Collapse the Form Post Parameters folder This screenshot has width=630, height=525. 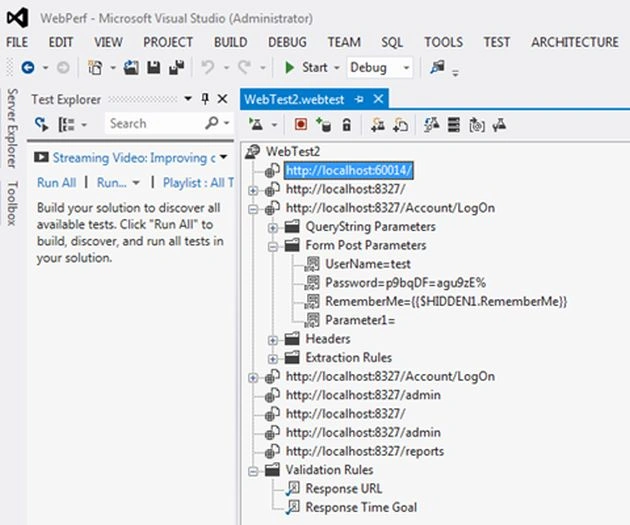273,247
